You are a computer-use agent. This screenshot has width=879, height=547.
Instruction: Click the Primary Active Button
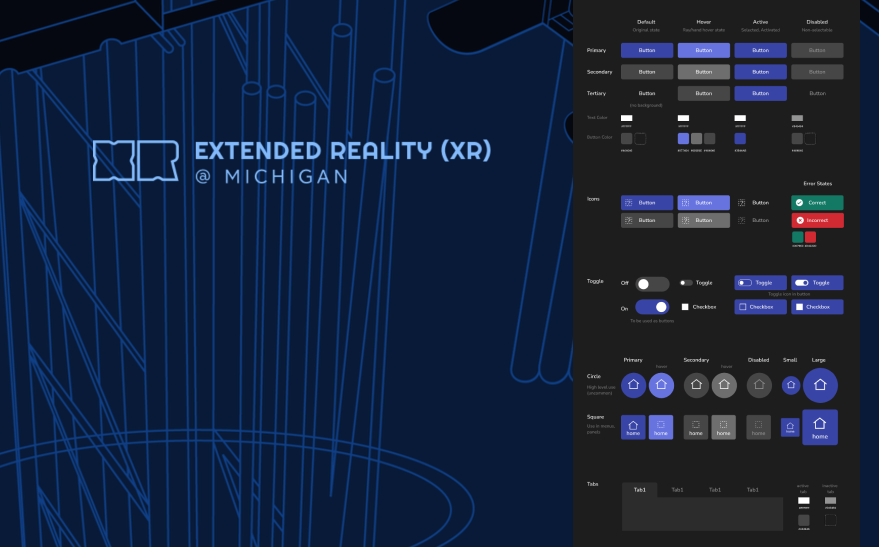pyautogui.click(x=761, y=50)
